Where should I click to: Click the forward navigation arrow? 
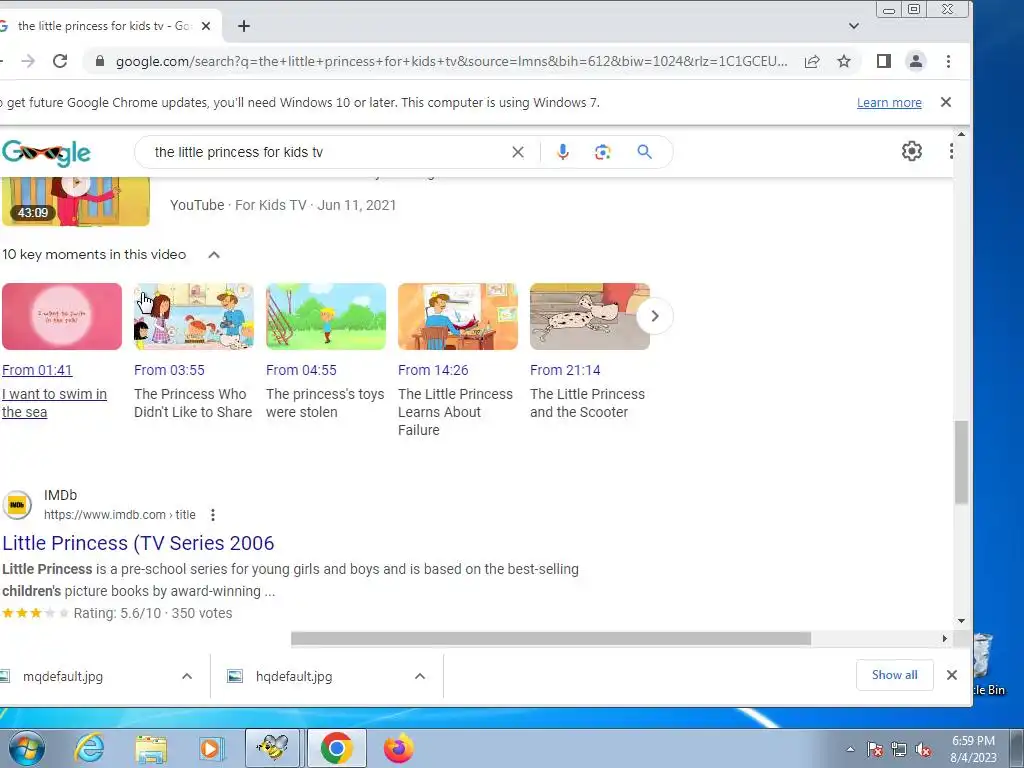(28, 61)
